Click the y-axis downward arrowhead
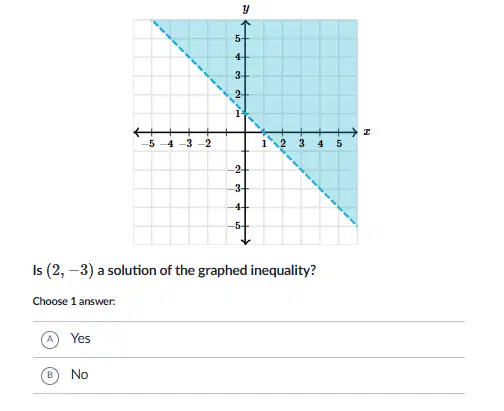The image size is (504, 411). pos(246,241)
